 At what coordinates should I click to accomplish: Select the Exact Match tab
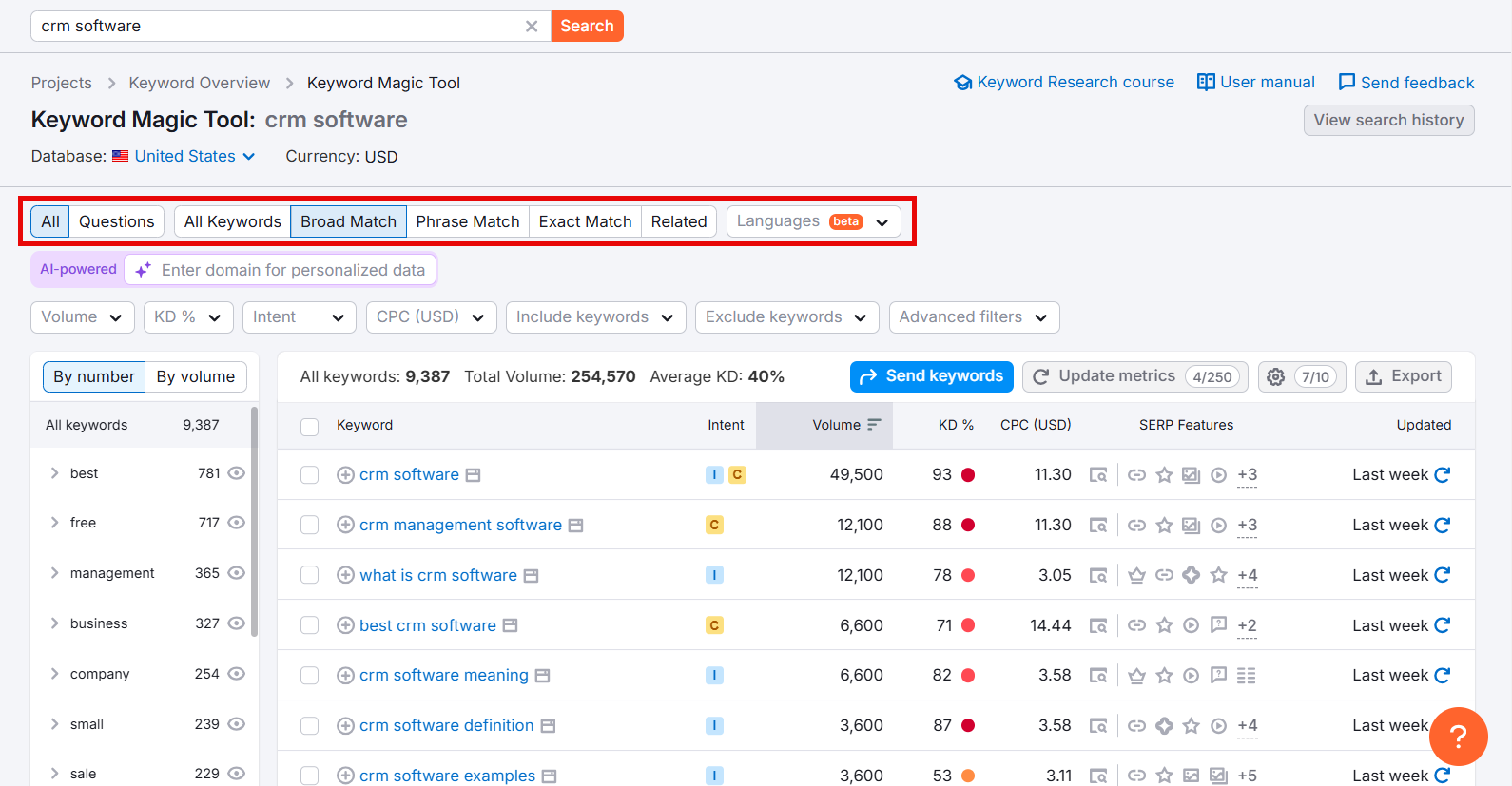pos(585,221)
